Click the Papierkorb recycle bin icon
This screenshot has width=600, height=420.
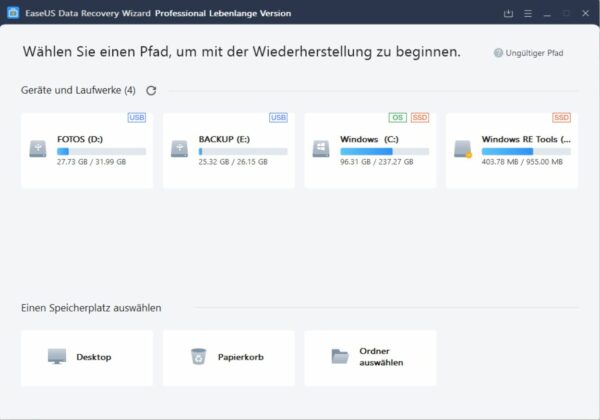coord(199,357)
